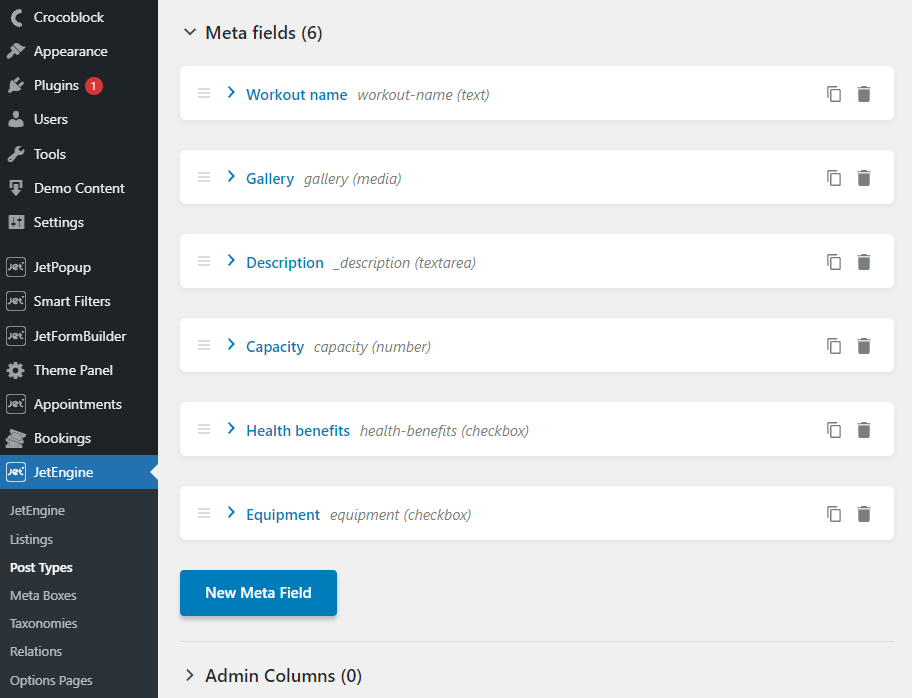912x698 pixels.
Task: Duplicate the Description meta field
Action: click(x=834, y=262)
